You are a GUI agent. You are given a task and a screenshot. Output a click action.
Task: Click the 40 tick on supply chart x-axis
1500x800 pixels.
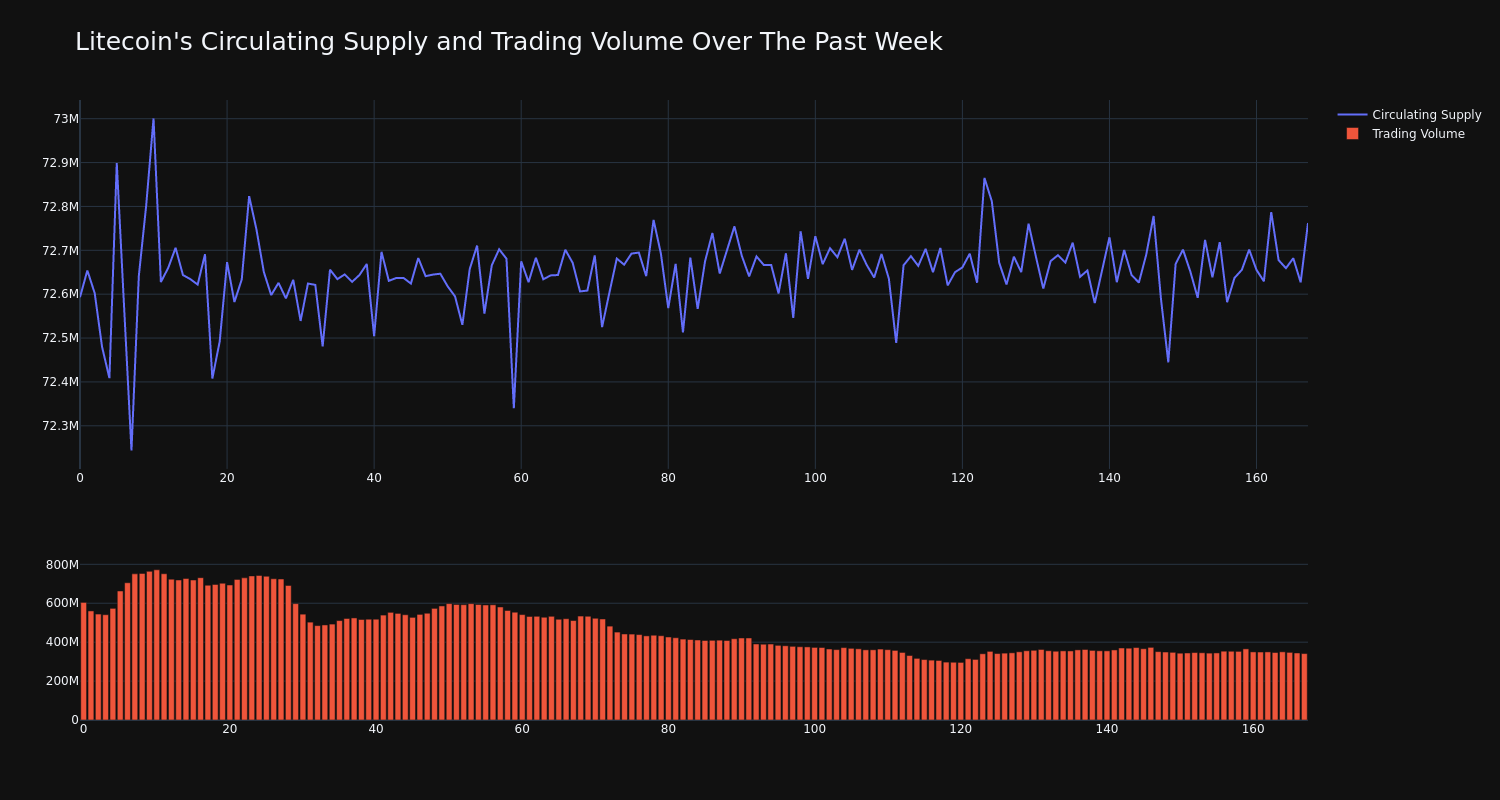coord(374,478)
